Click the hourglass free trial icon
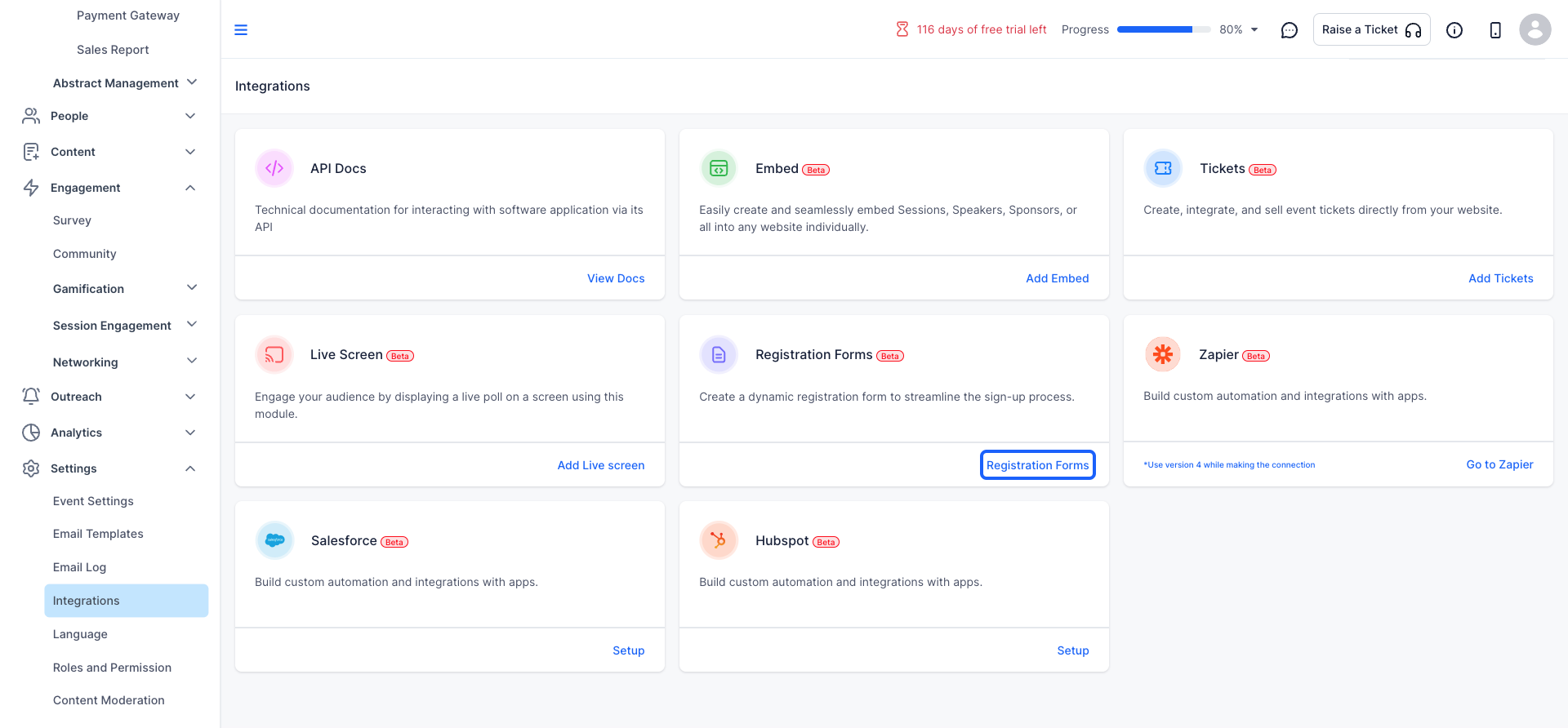 (902, 29)
